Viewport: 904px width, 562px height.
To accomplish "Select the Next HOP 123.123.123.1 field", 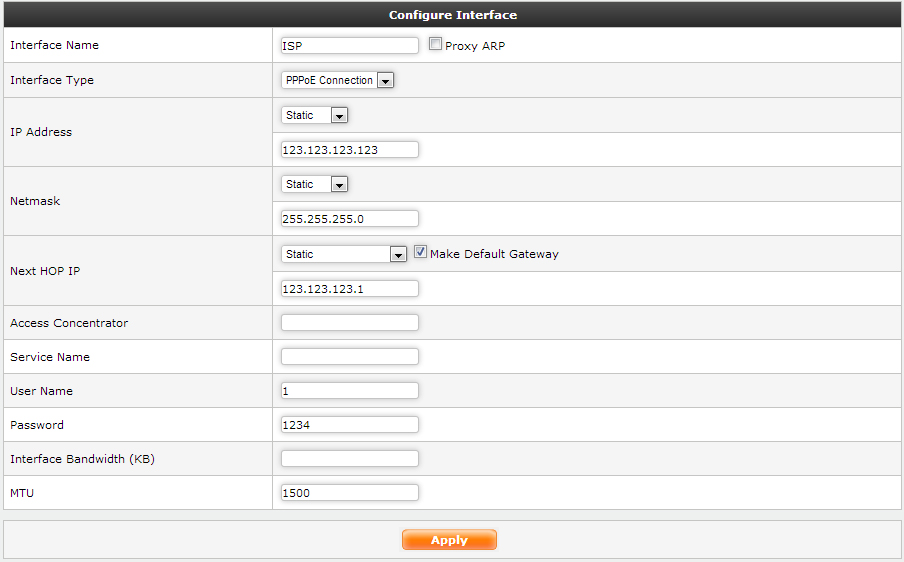I will [x=350, y=289].
